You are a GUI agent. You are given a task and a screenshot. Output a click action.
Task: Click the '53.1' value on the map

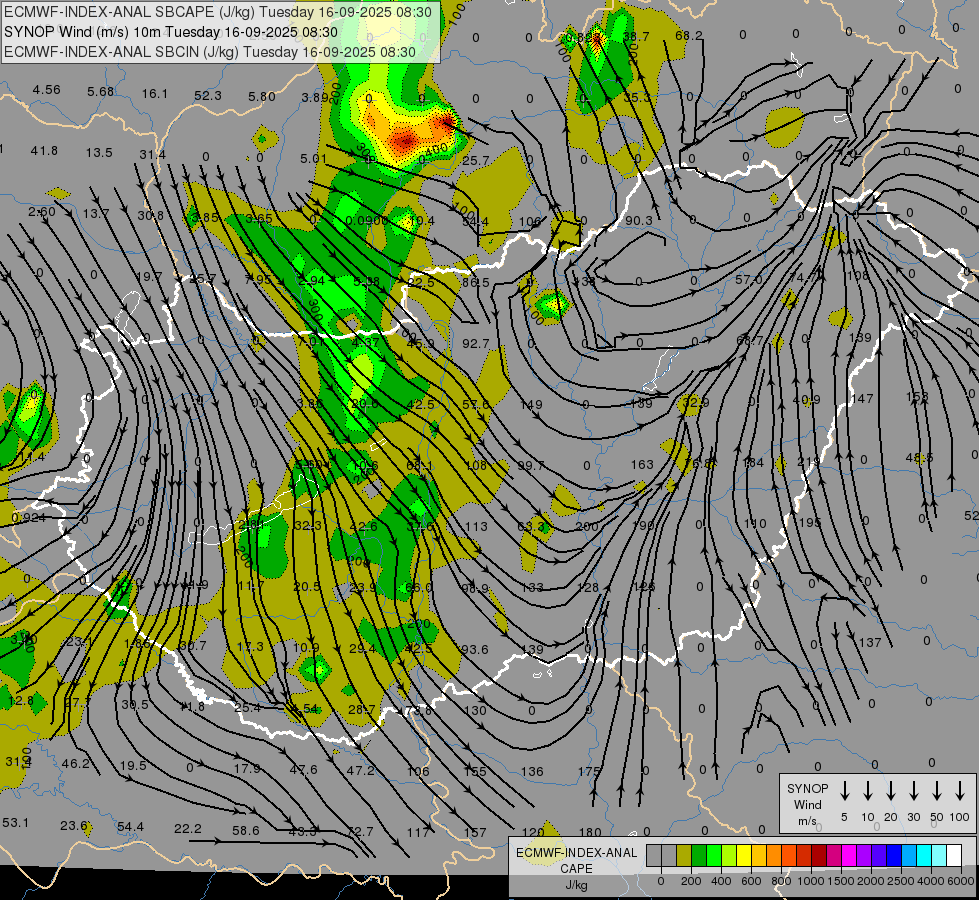point(16,822)
